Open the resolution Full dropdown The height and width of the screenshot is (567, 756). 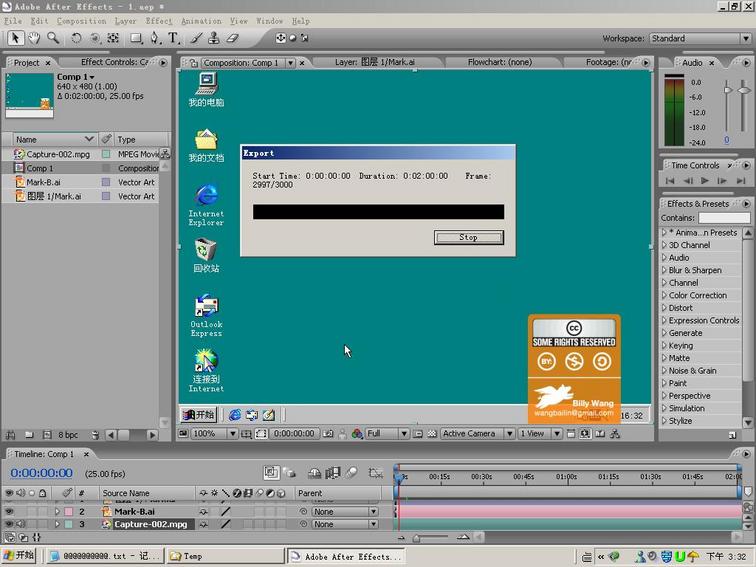click(x=388, y=434)
